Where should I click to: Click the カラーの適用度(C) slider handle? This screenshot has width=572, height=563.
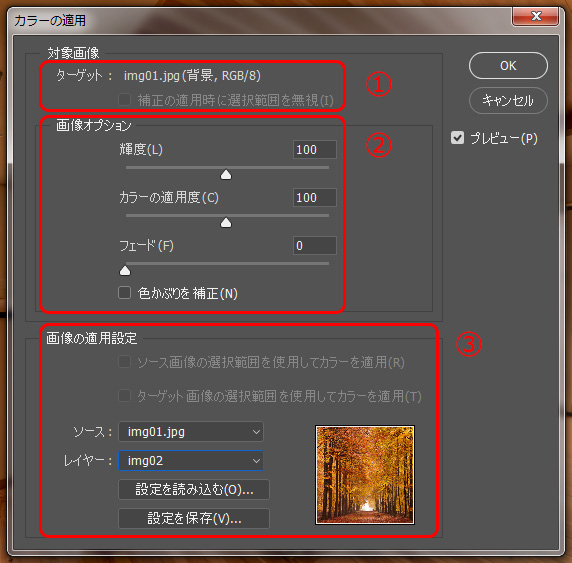[x=226, y=222]
